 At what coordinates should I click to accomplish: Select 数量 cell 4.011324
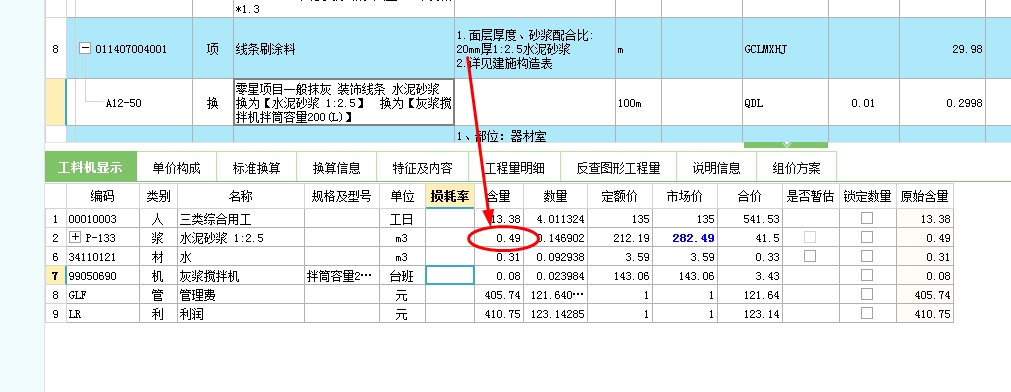555,219
